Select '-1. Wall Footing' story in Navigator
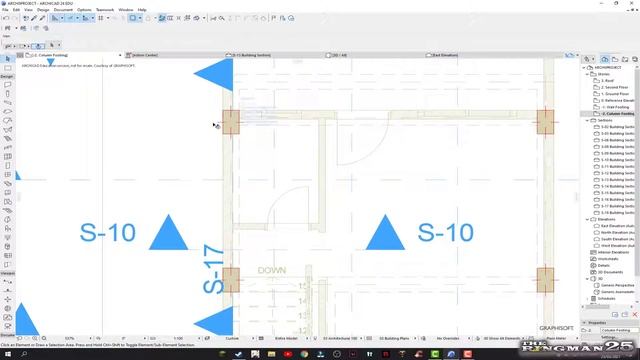The width and height of the screenshot is (640, 360). 616,107
